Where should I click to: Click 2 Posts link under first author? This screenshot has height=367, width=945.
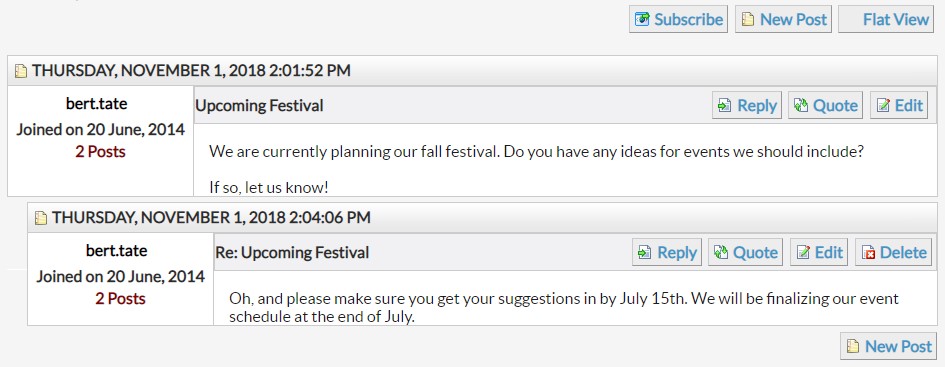coord(100,151)
